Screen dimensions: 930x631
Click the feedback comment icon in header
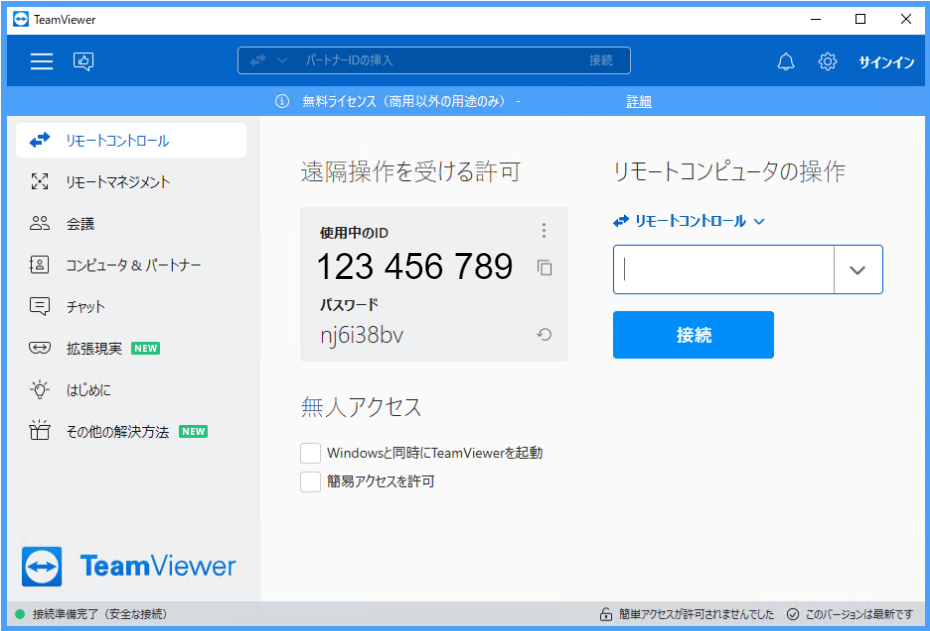[x=84, y=62]
